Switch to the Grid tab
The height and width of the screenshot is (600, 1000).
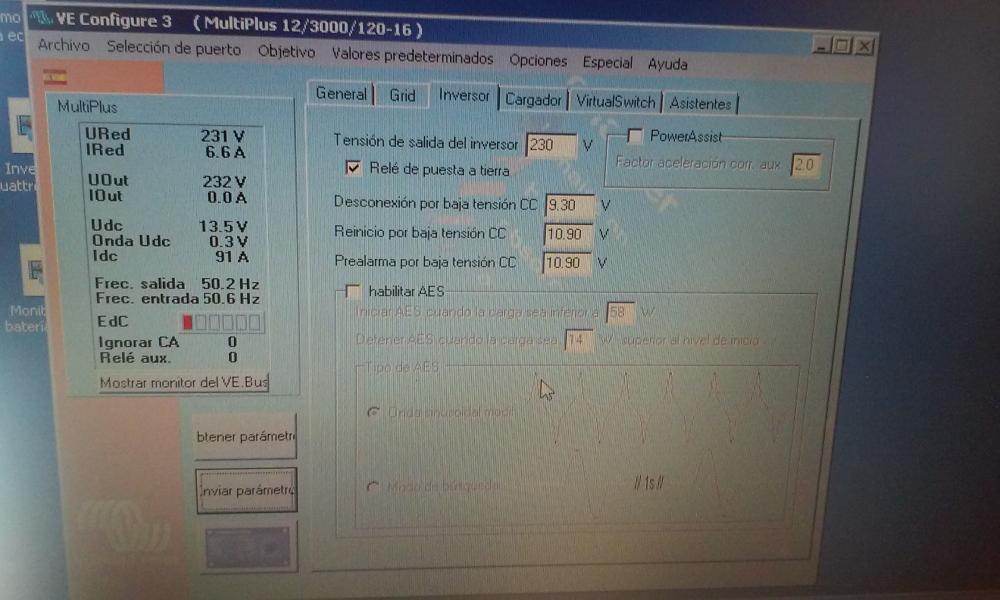pyautogui.click(x=402, y=96)
